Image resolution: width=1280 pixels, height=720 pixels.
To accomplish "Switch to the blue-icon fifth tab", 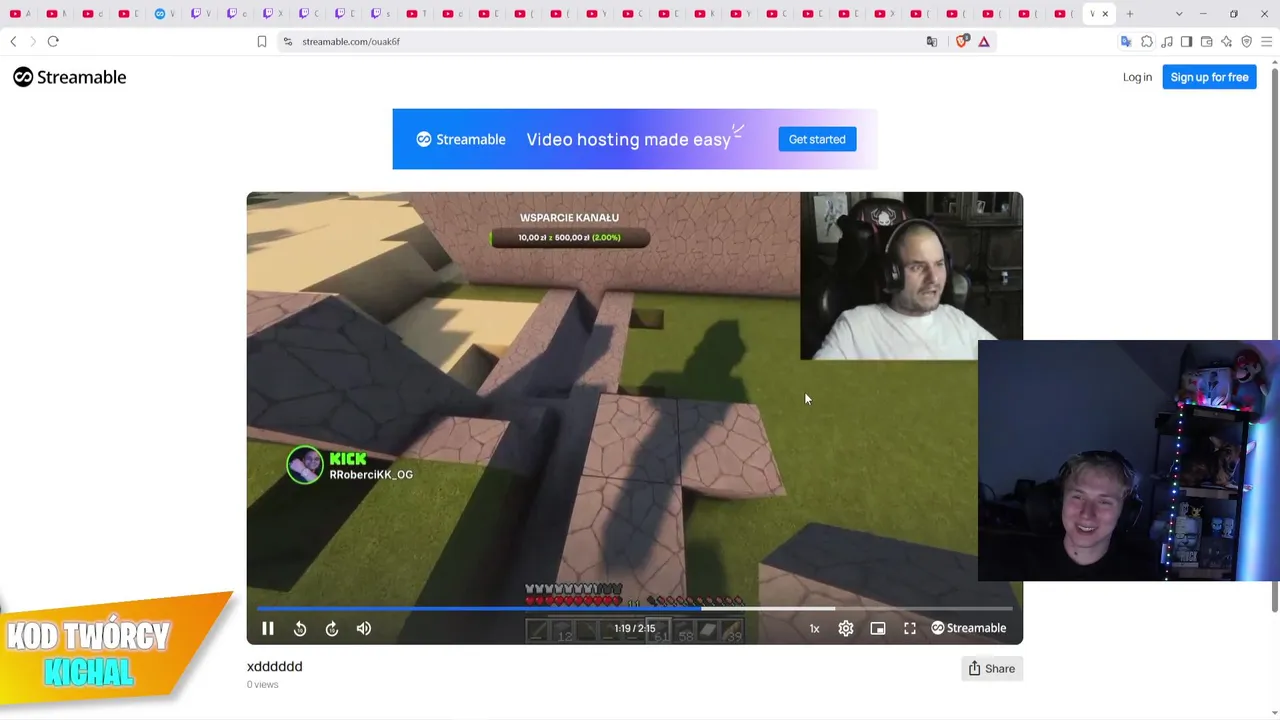I will point(165,14).
